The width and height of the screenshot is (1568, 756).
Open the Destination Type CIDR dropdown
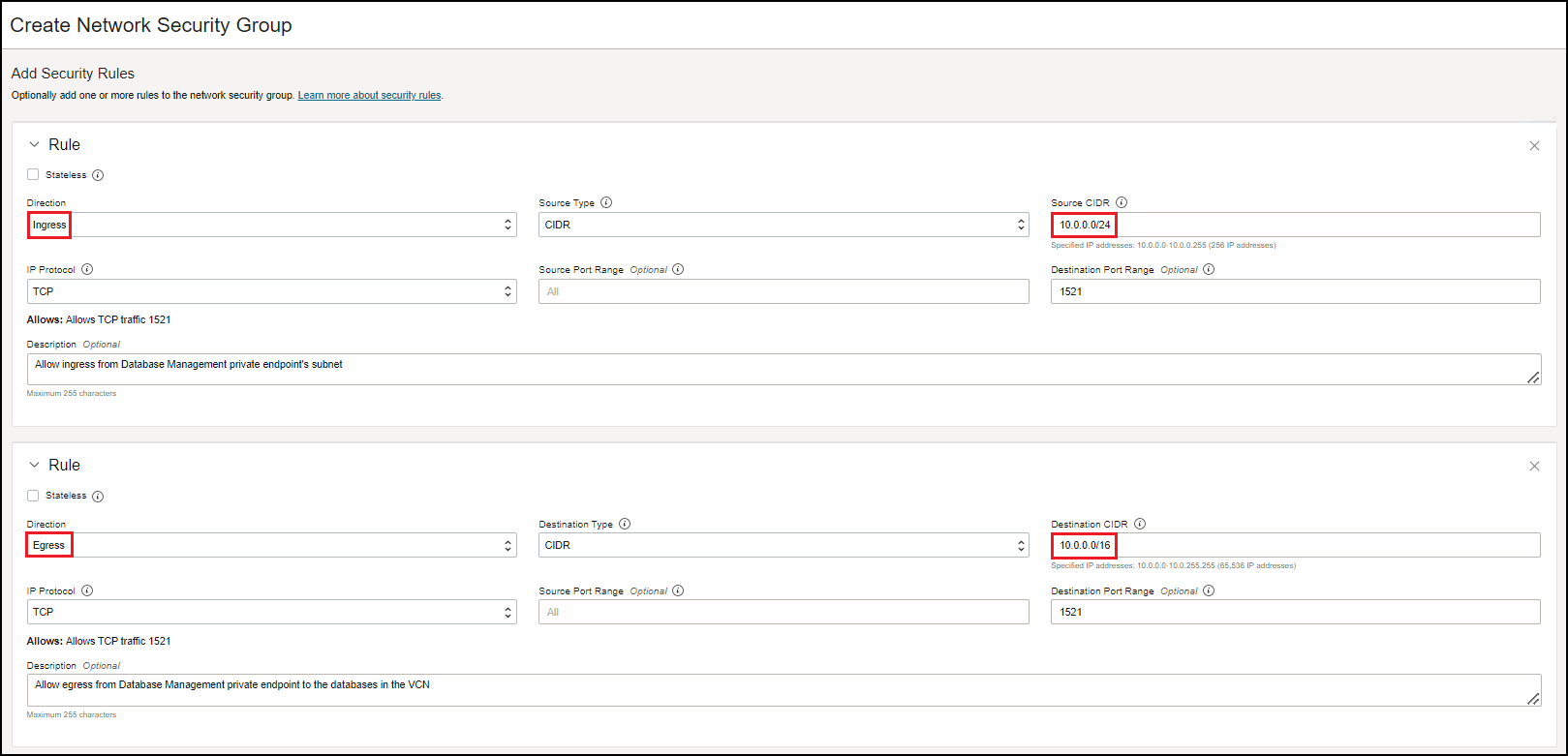tap(783, 546)
